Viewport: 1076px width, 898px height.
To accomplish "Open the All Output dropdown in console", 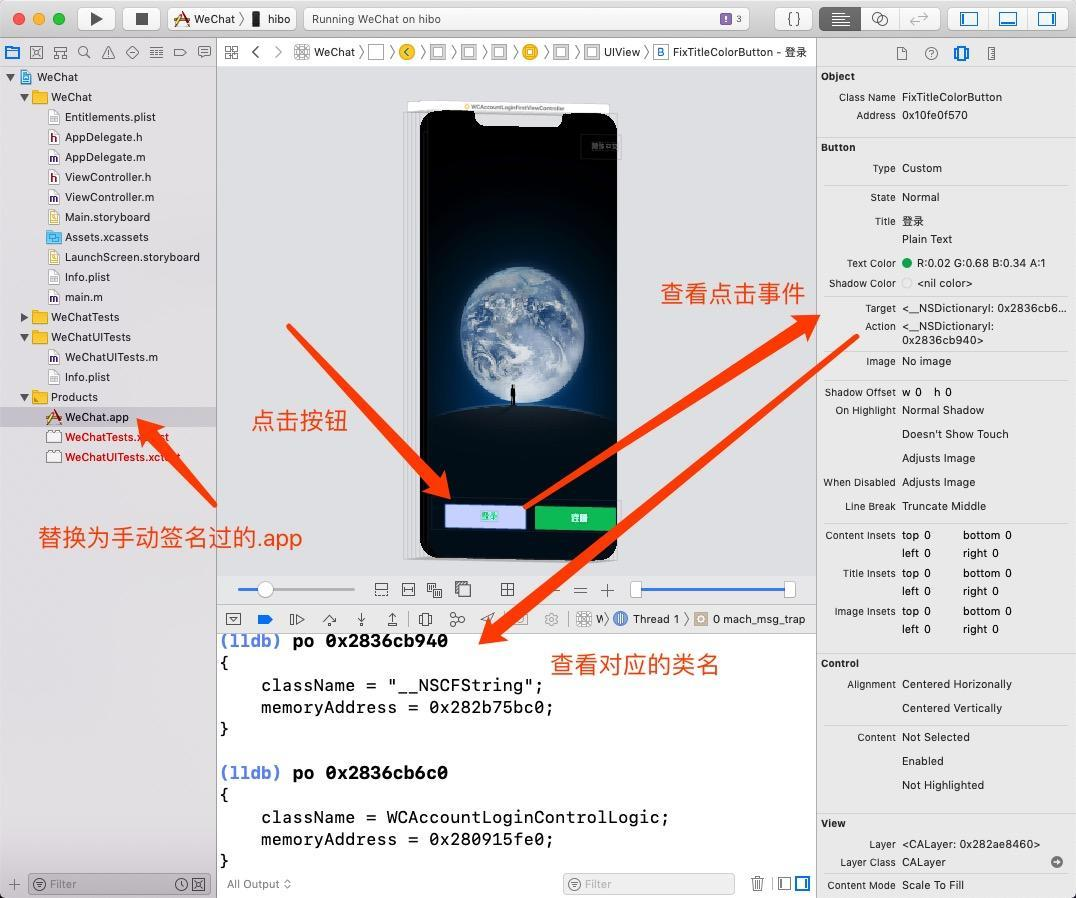I will [x=257, y=883].
